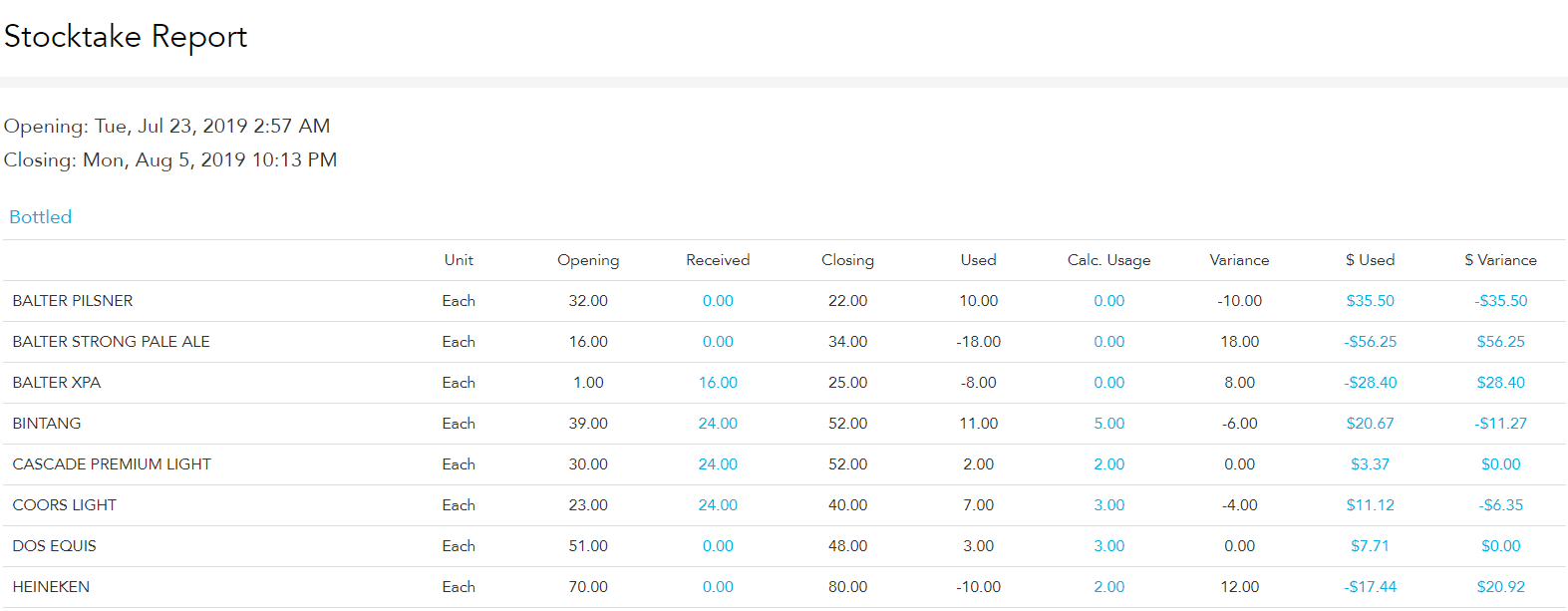
Task: Select the BALTER STRONG PALE ALE row name
Action: pos(112,342)
